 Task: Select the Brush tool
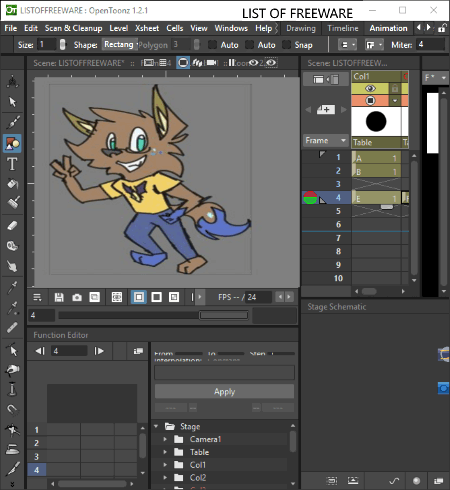[x=12, y=123]
